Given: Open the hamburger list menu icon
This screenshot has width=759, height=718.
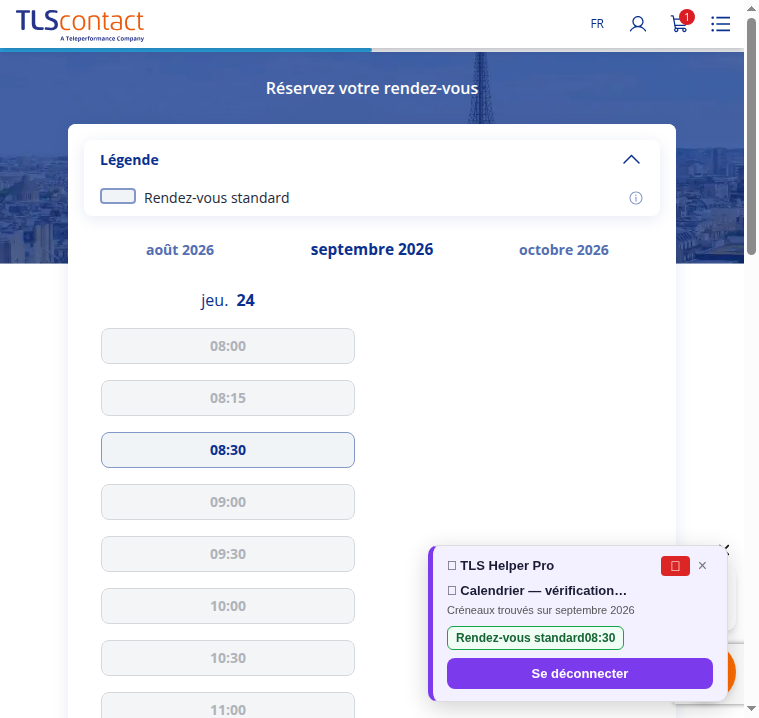Looking at the screenshot, I should tap(720, 24).
